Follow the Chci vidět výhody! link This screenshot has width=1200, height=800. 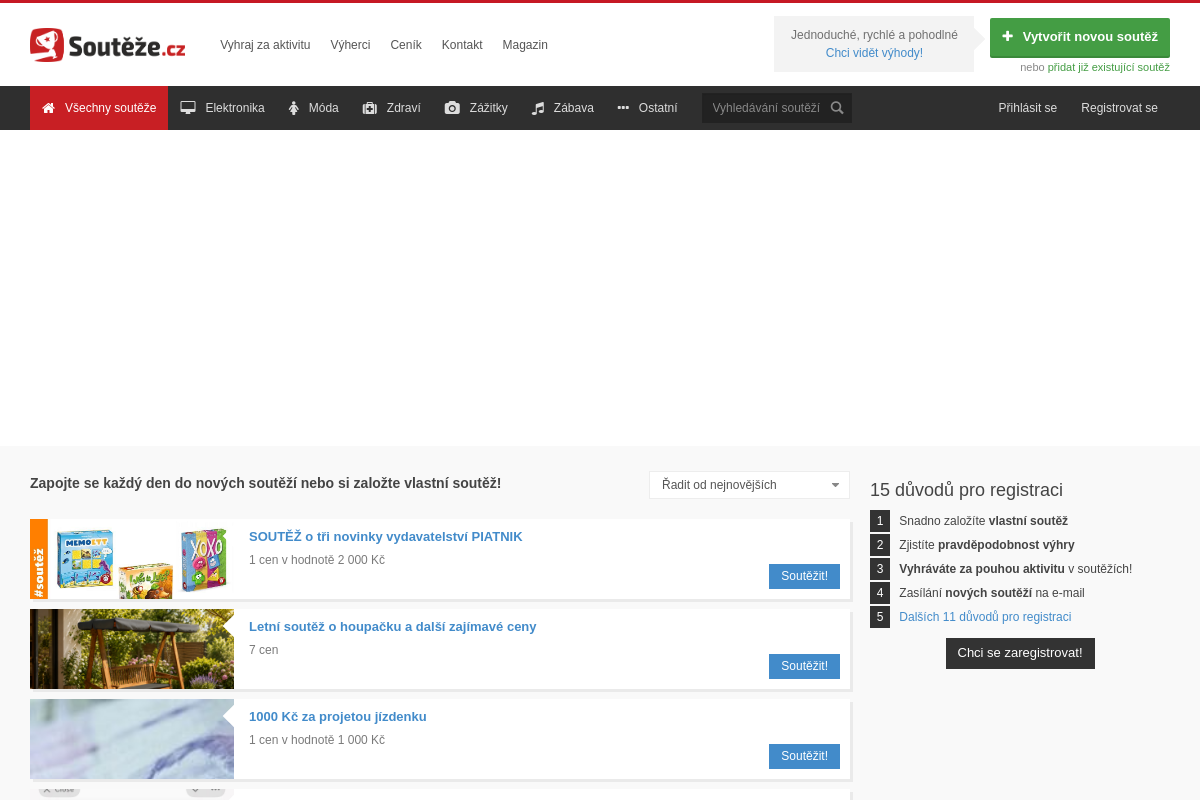874,53
